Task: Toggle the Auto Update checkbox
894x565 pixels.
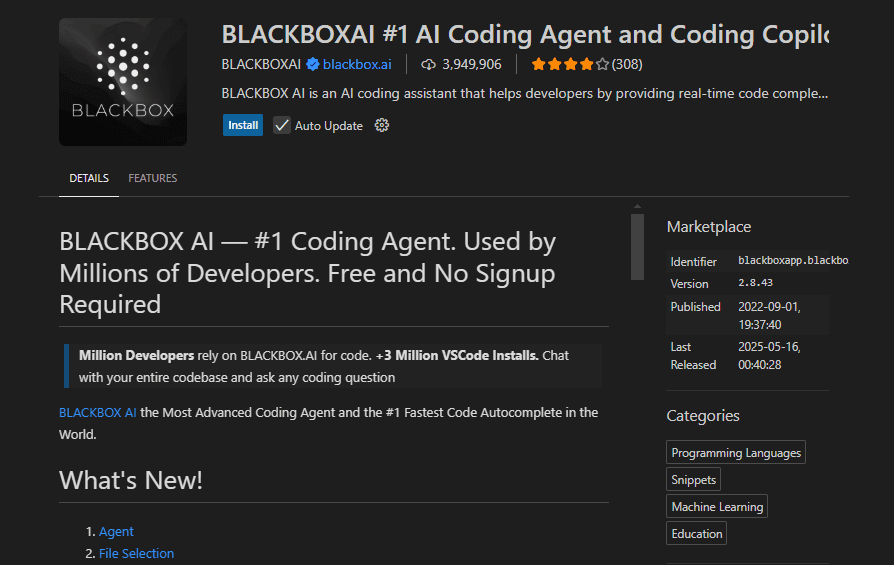Action: coord(282,125)
